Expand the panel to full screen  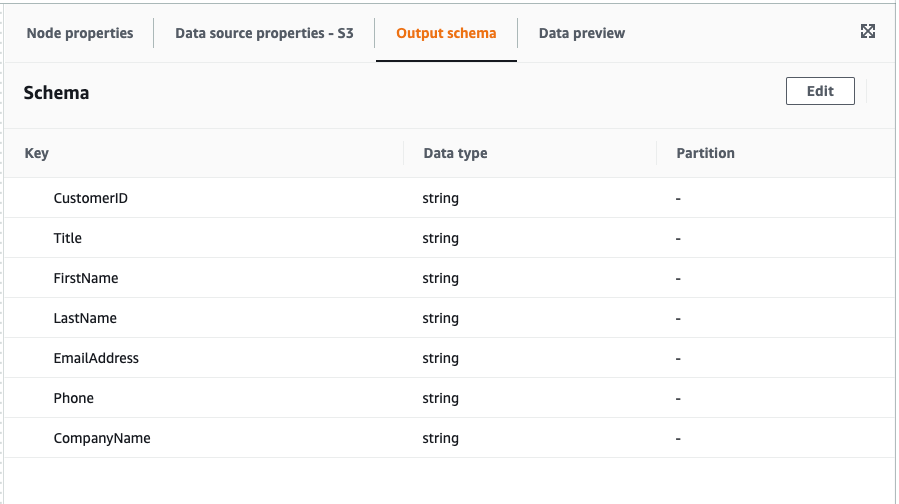[867, 32]
